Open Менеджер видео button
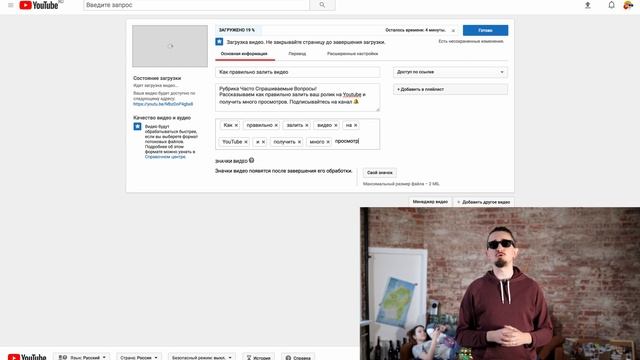The image size is (640, 360). pos(430,202)
